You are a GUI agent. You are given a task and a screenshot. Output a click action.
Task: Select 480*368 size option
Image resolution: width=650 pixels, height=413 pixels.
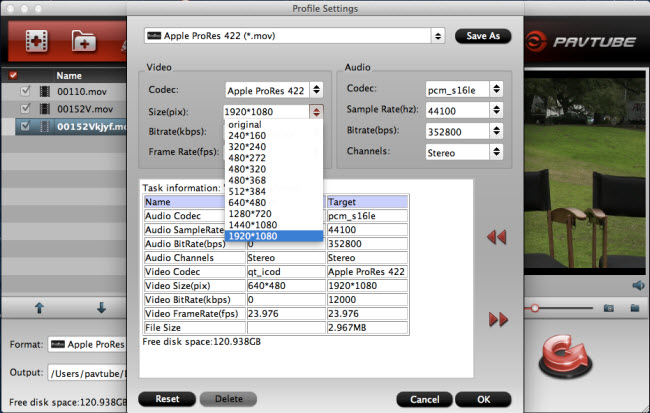pos(274,180)
